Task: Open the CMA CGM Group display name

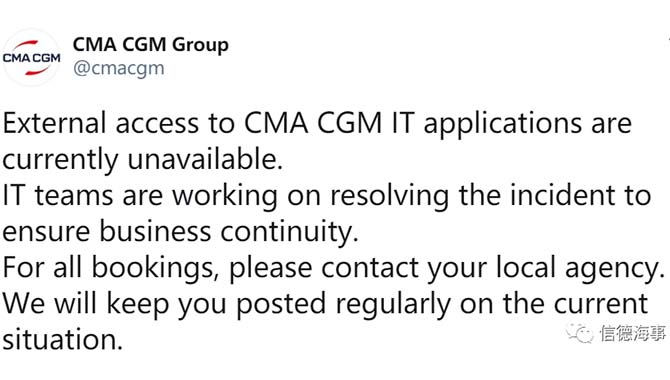Action: (x=151, y=44)
